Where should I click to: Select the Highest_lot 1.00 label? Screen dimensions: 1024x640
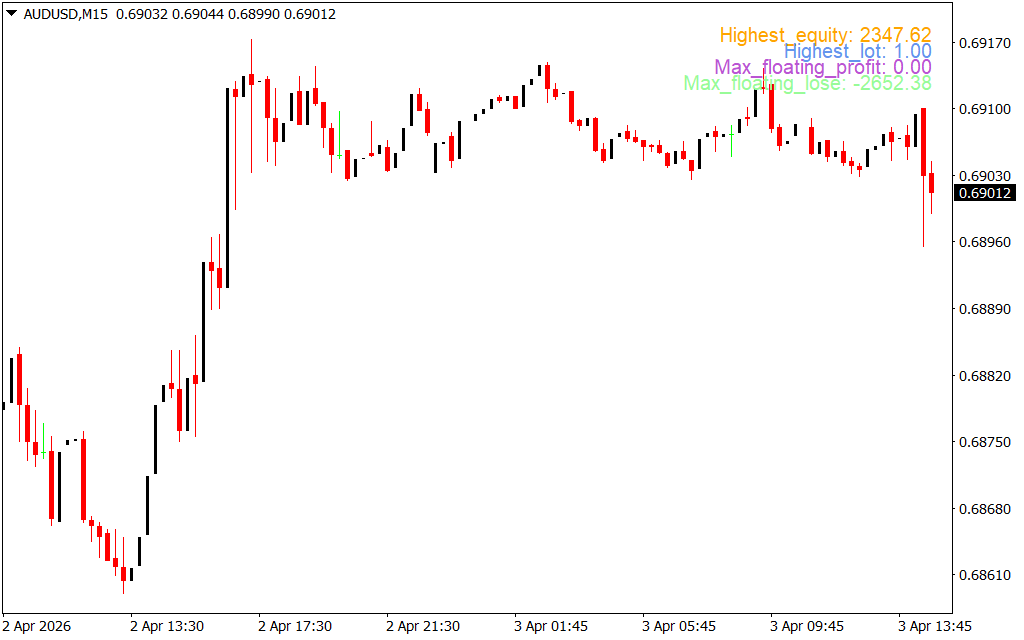[x=857, y=52]
